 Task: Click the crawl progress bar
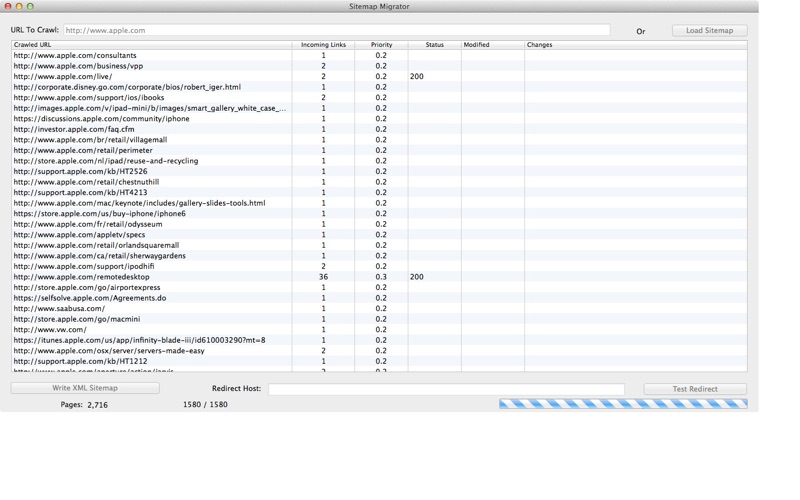click(x=623, y=404)
